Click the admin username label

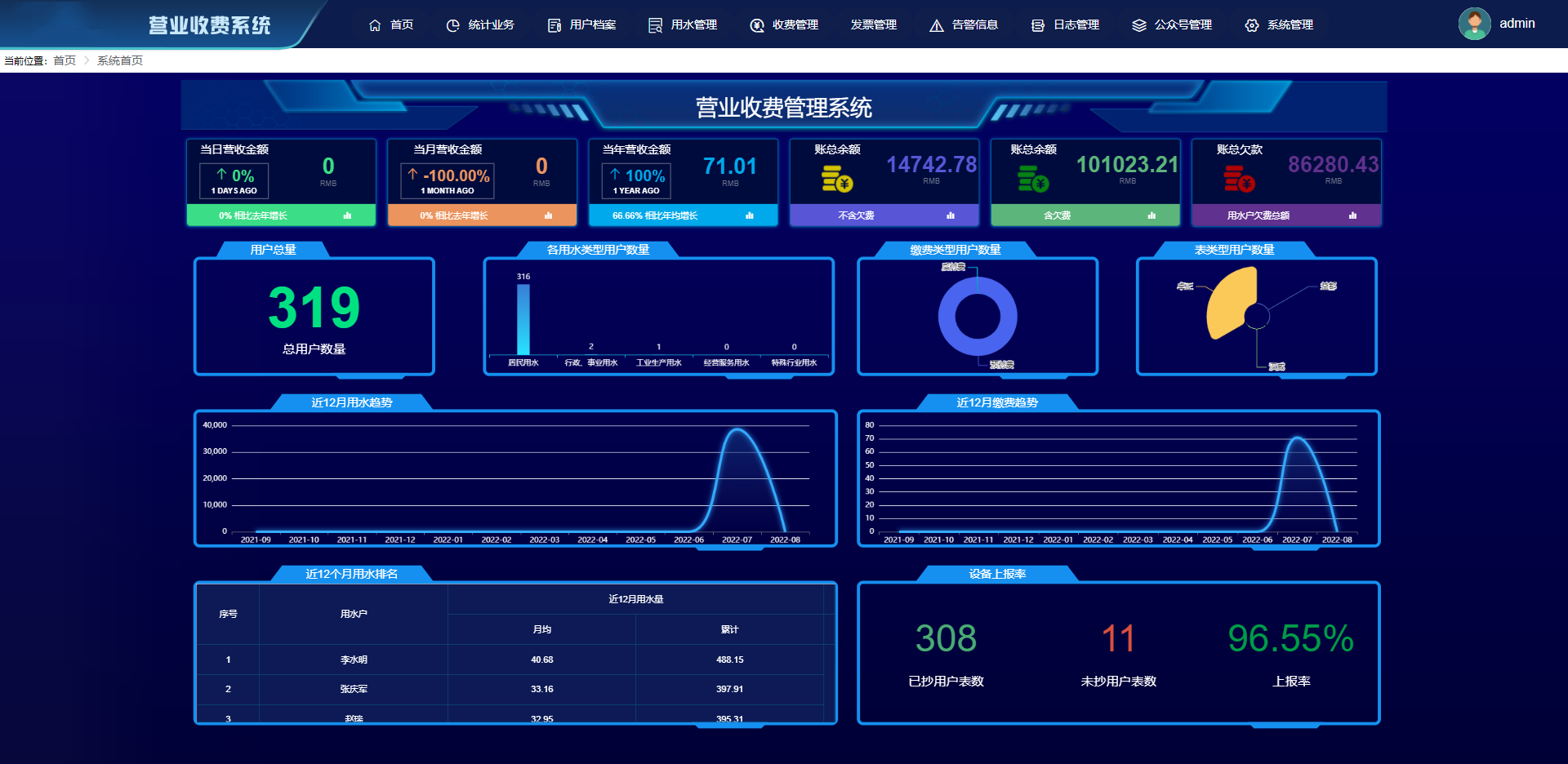(x=1517, y=24)
